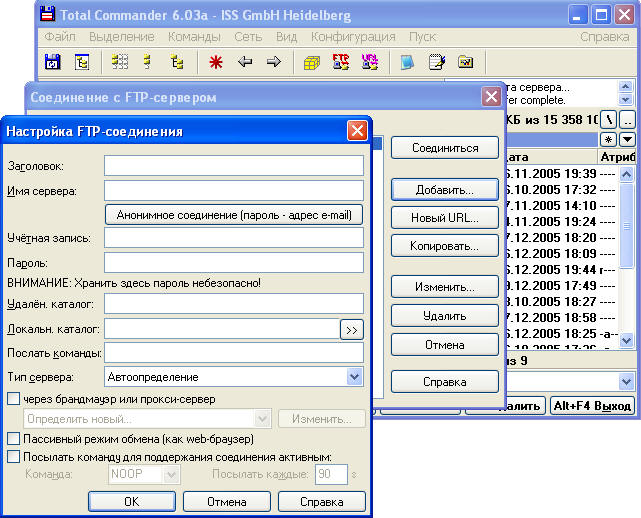
Task: Click the Послать команды field
Action: (234, 352)
